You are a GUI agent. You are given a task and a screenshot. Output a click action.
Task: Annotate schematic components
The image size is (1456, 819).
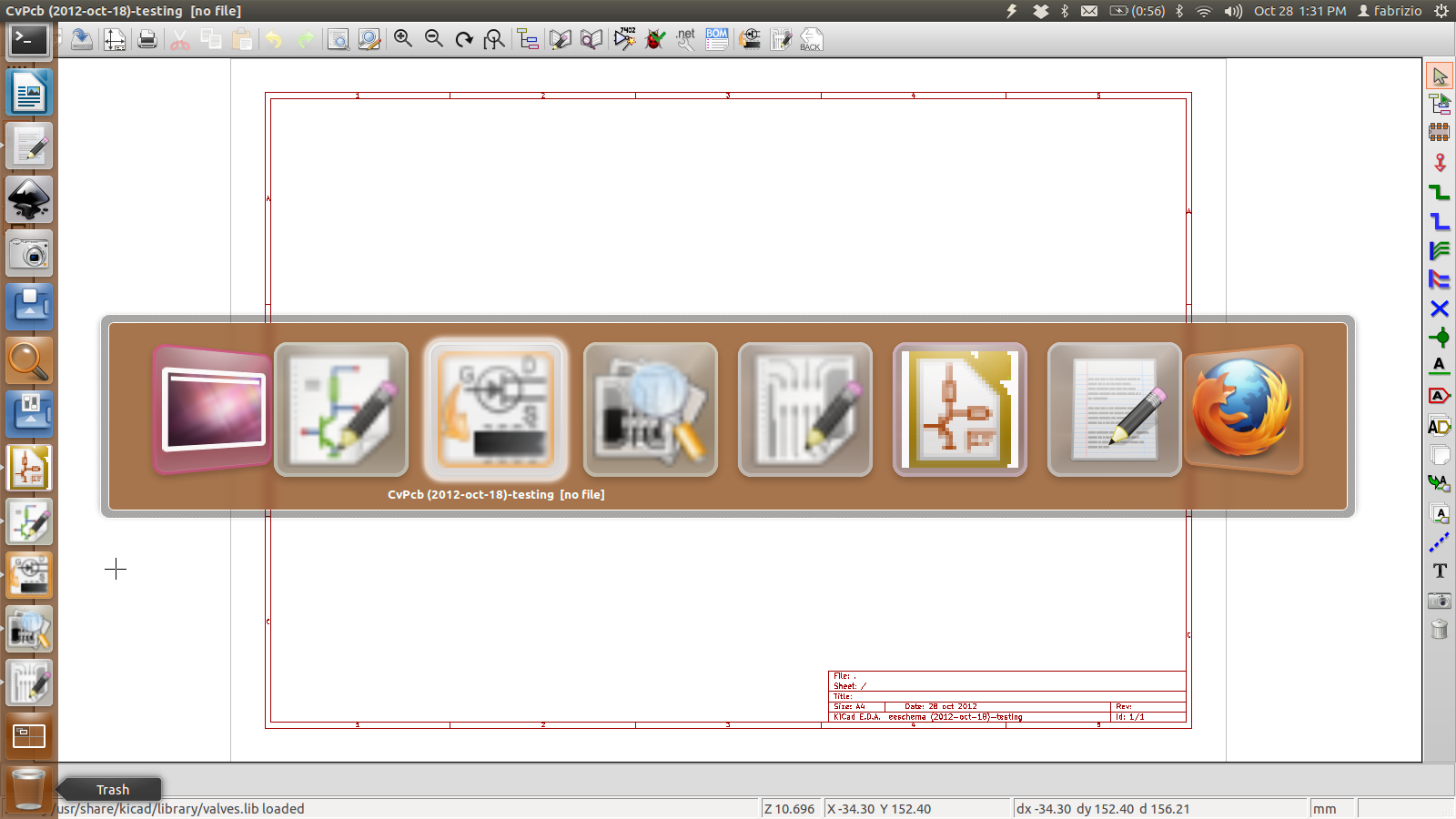[x=624, y=39]
